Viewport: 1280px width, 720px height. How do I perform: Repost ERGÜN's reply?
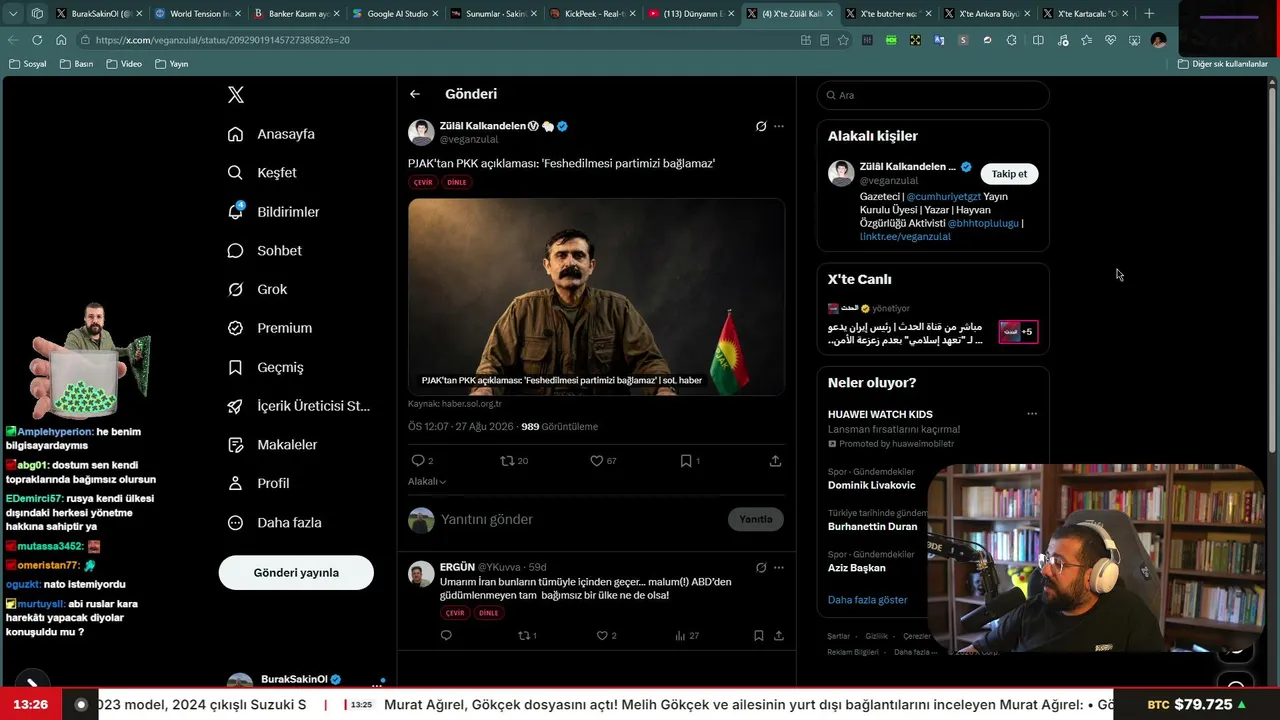(523, 635)
